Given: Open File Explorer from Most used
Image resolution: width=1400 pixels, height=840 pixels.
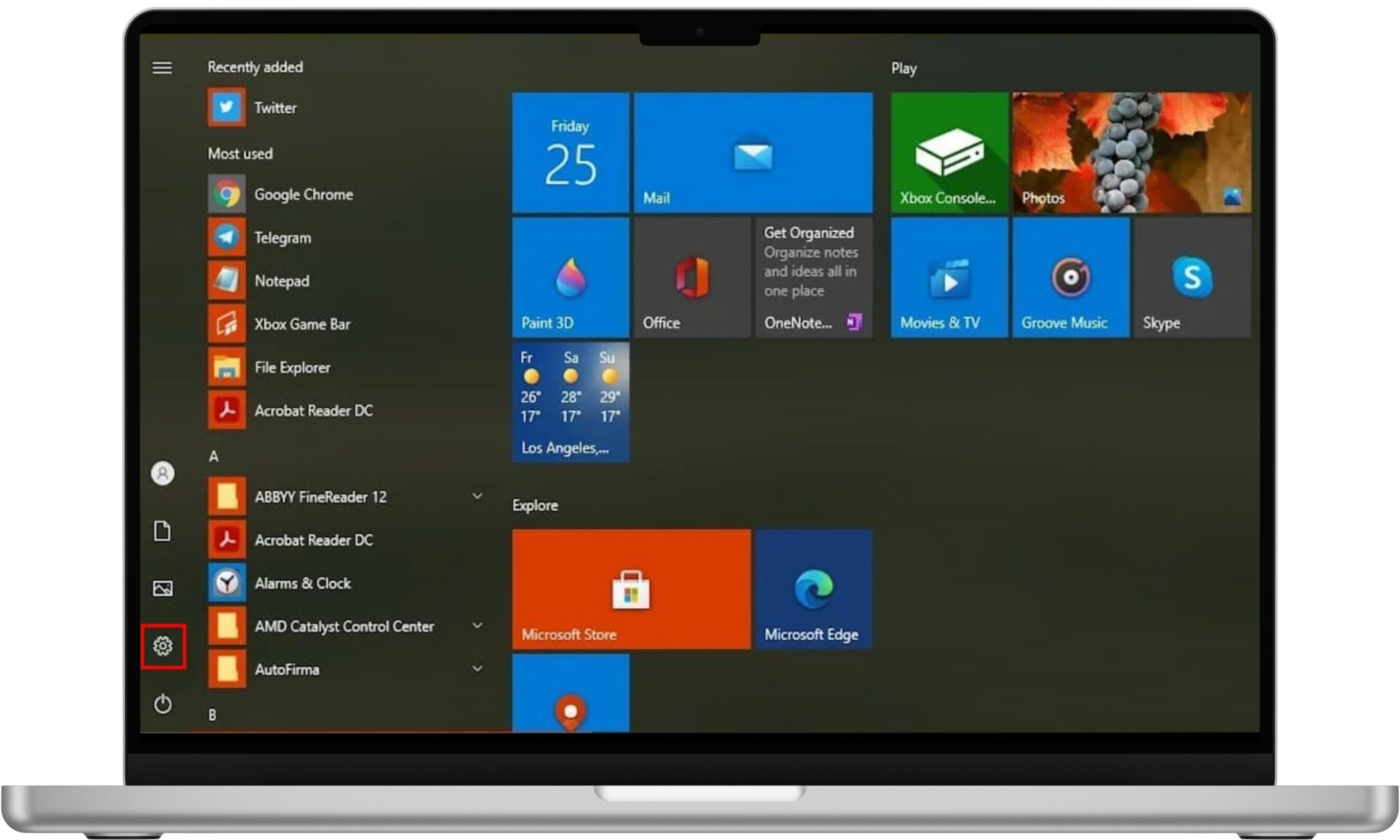Looking at the screenshot, I should click(x=292, y=367).
